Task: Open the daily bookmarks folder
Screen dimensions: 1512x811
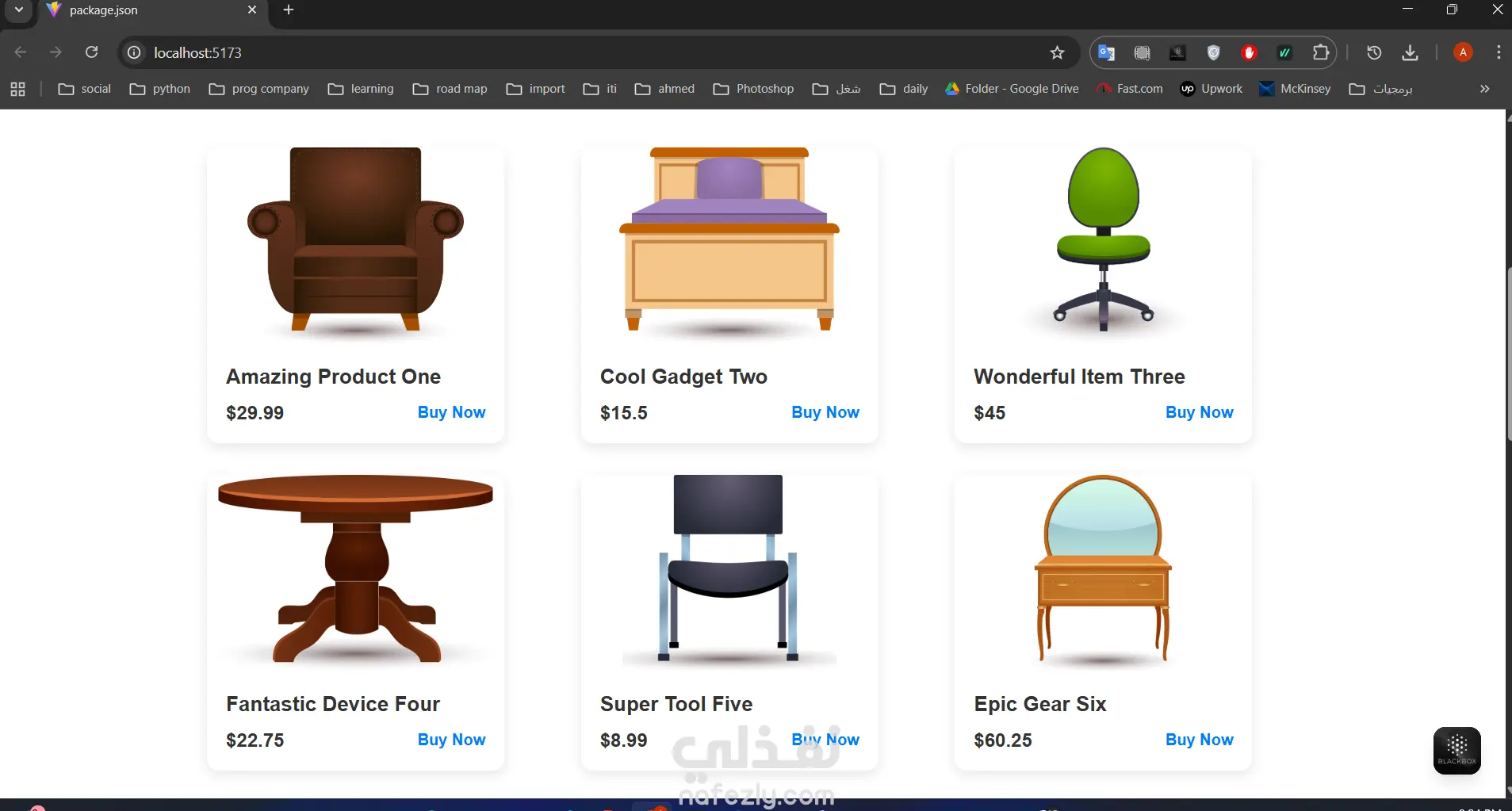Action: [x=904, y=89]
